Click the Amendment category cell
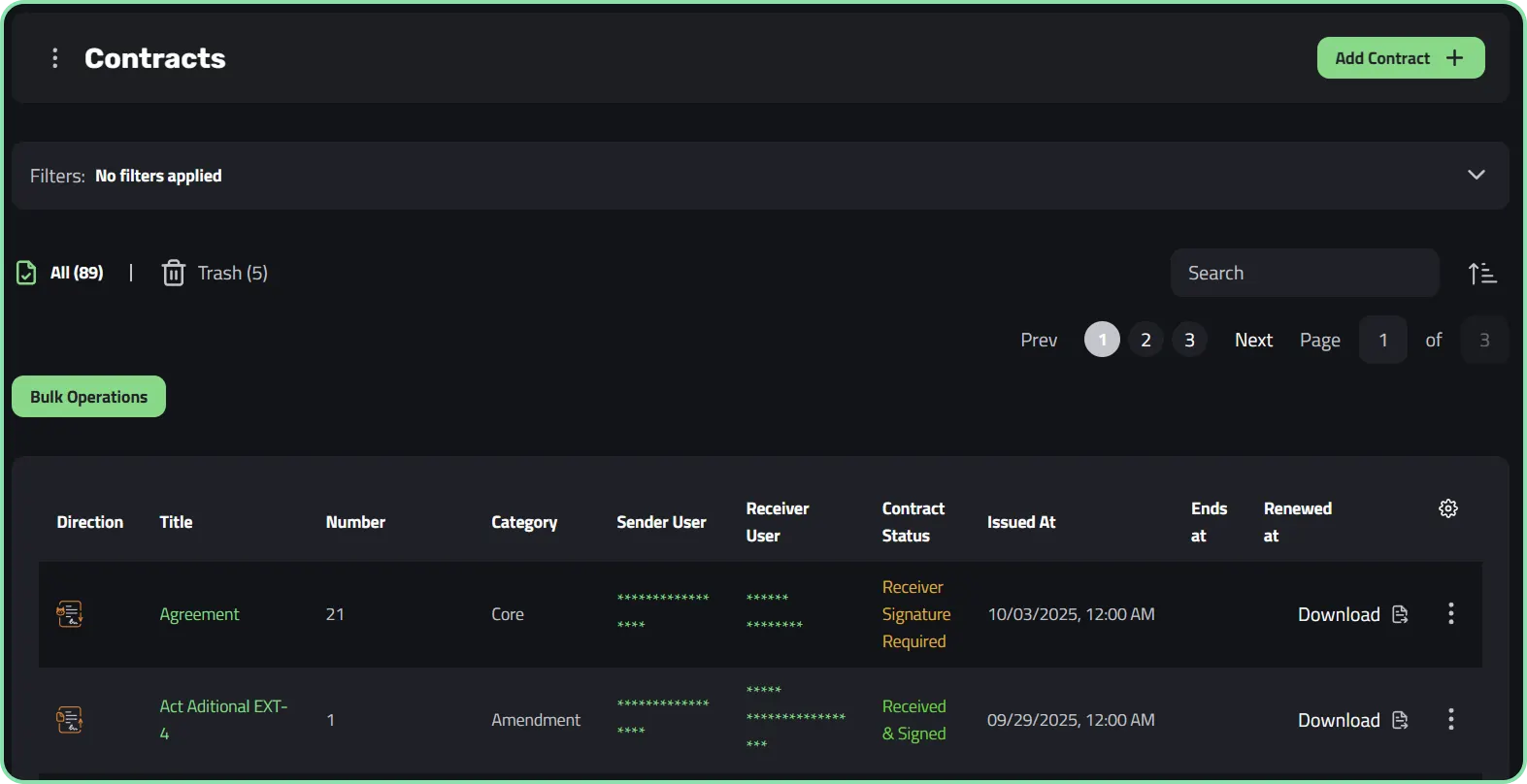This screenshot has width=1527, height=784. coord(536,720)
